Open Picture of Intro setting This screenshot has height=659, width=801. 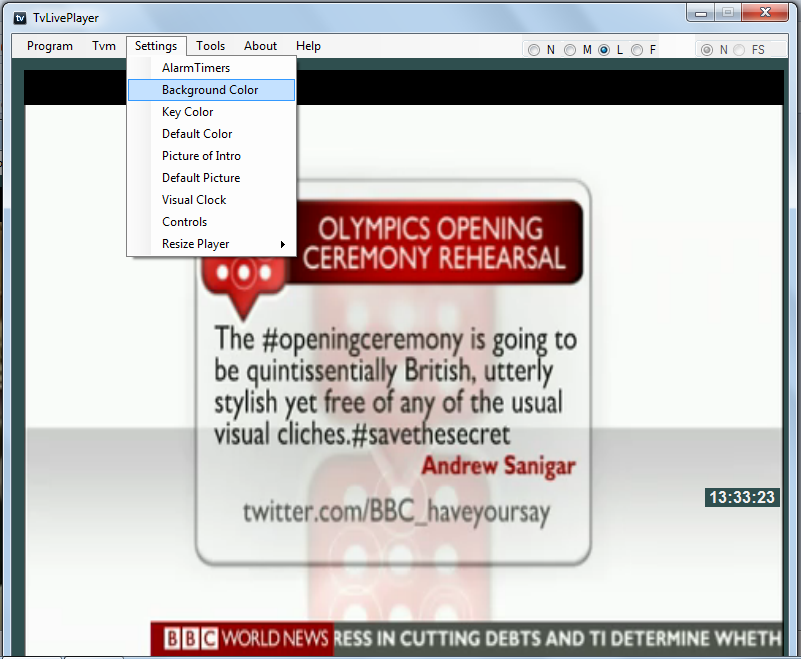(201, 156)
